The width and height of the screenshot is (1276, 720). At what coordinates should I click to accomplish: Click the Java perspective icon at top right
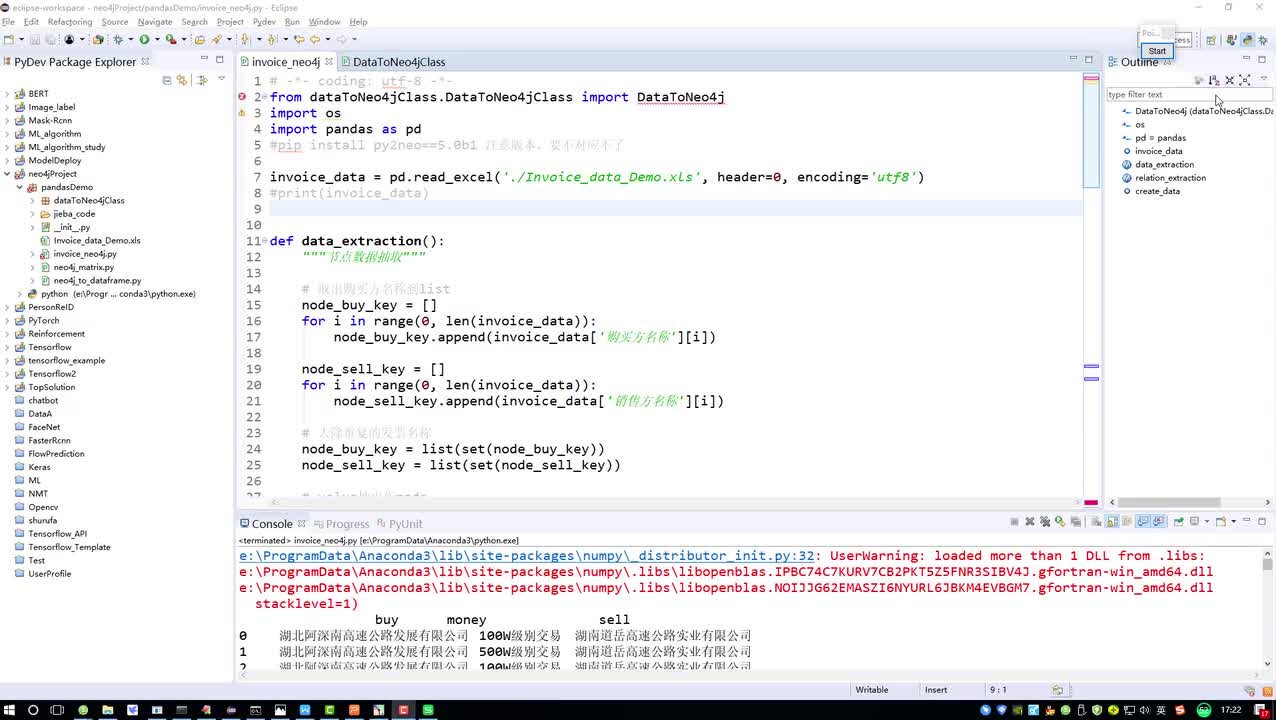[1231, 40]
